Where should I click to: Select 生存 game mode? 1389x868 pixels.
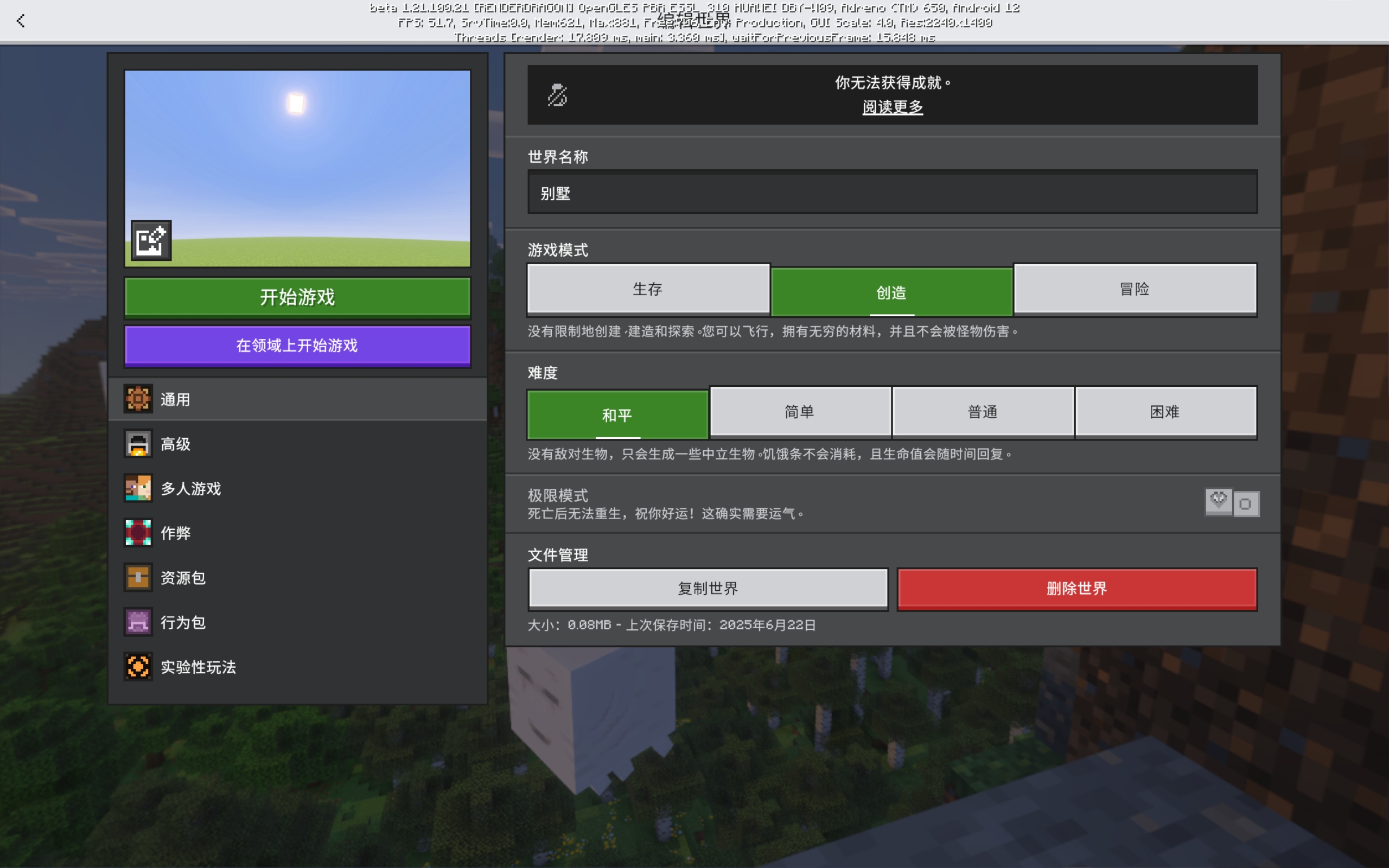pos(647,289)
